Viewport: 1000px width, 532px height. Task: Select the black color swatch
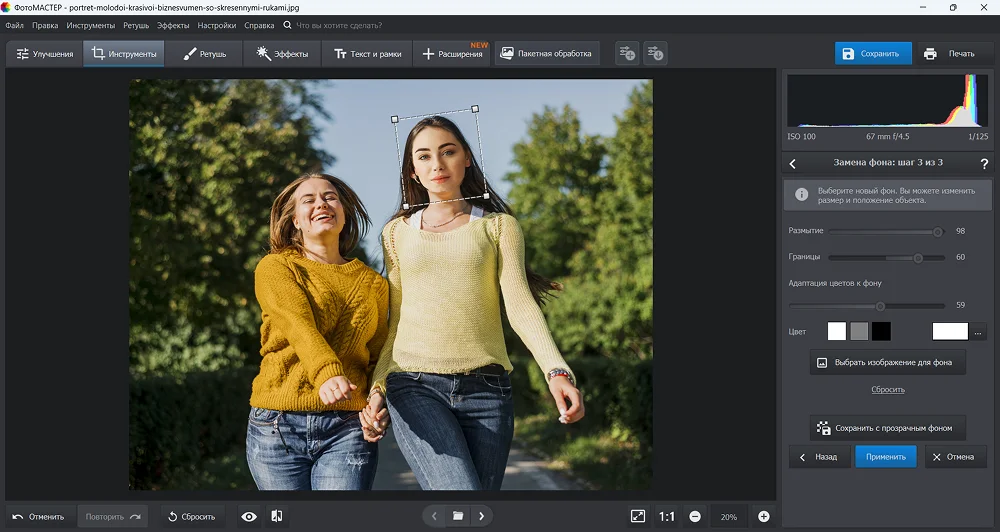(x=881, y=331)
